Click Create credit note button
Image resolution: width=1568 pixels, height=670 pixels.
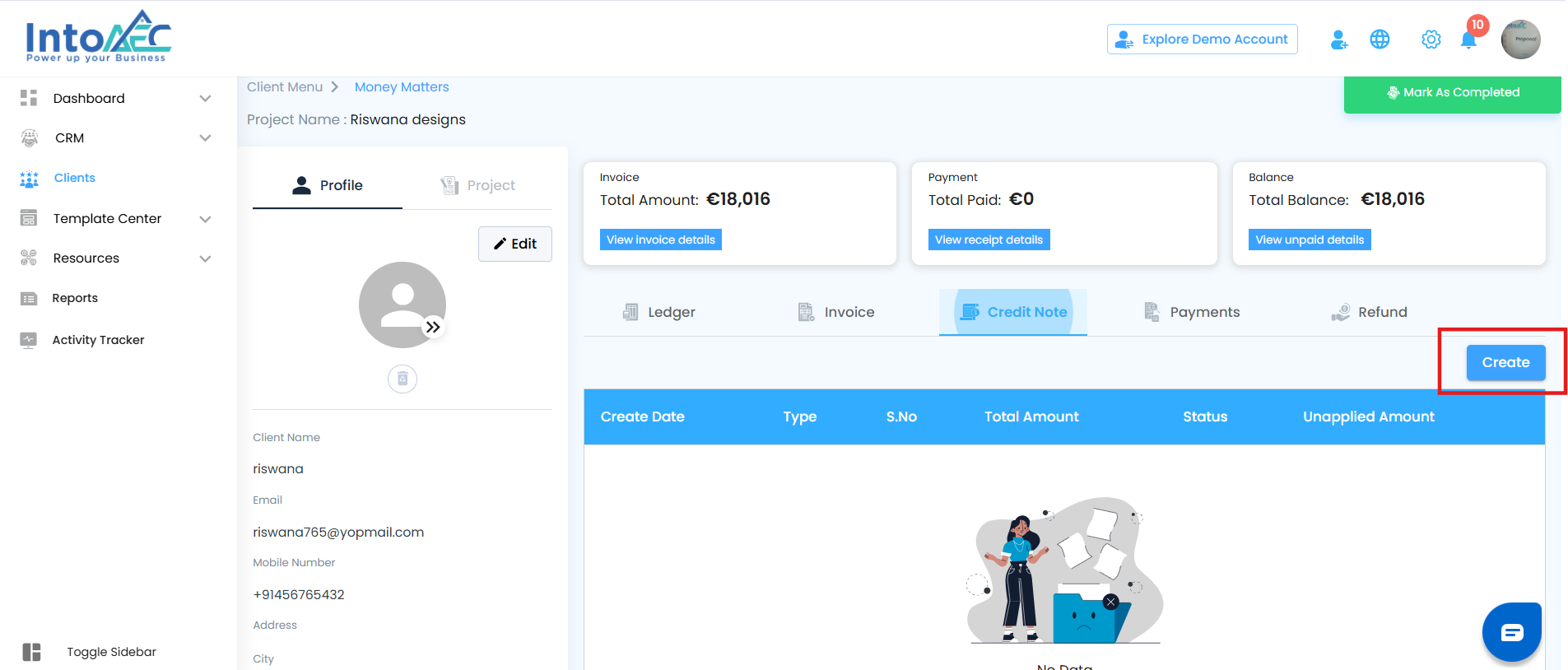point(1506,362)
